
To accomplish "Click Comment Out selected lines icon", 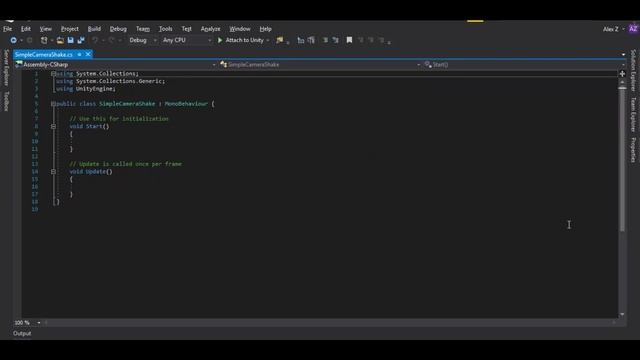I will point(325,40).
